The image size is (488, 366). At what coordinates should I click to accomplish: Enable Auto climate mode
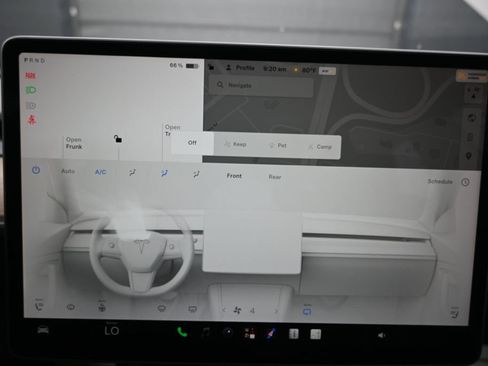[68, 171]
